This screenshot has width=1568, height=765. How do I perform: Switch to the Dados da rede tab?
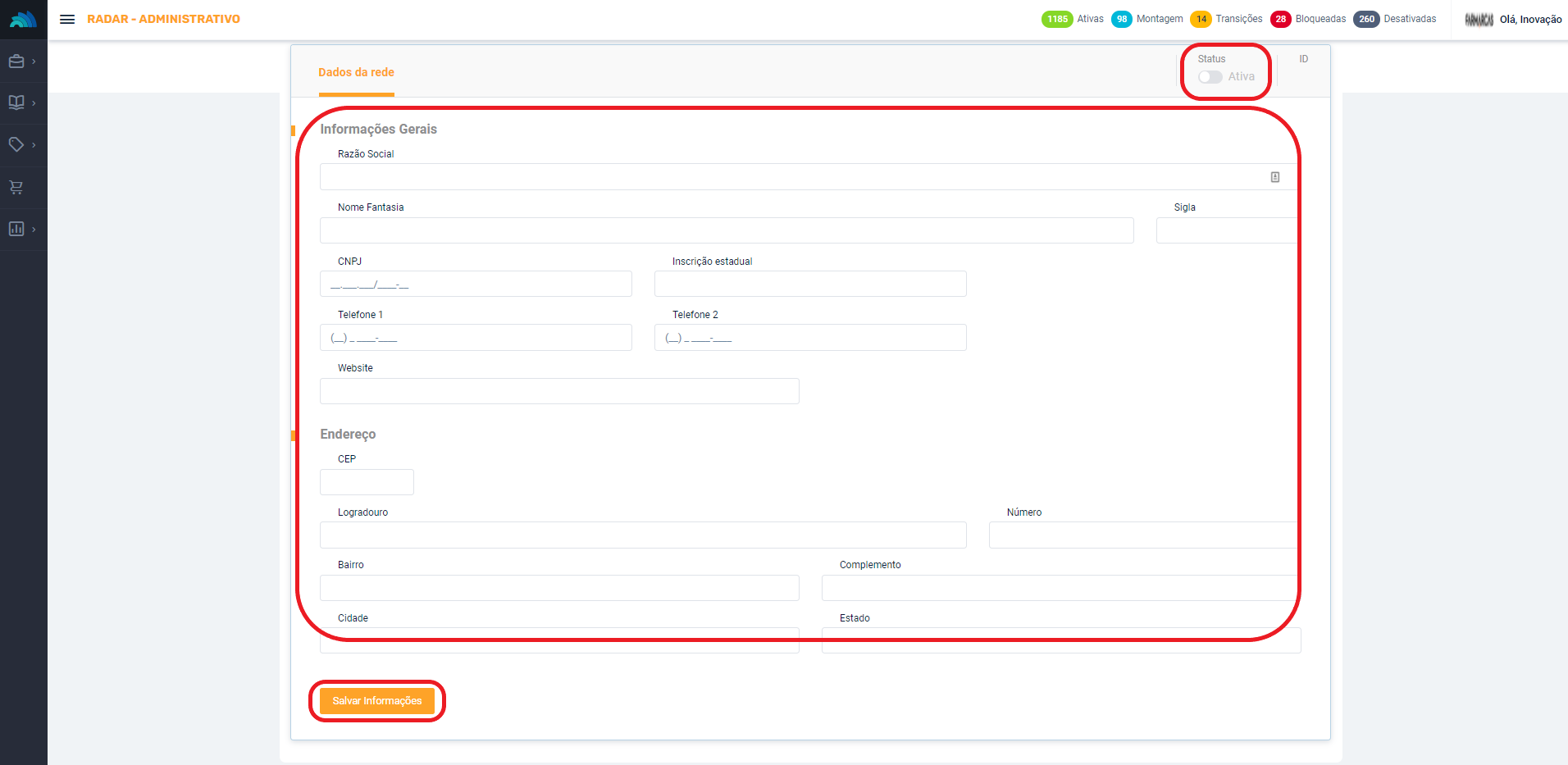coord(356,72)
